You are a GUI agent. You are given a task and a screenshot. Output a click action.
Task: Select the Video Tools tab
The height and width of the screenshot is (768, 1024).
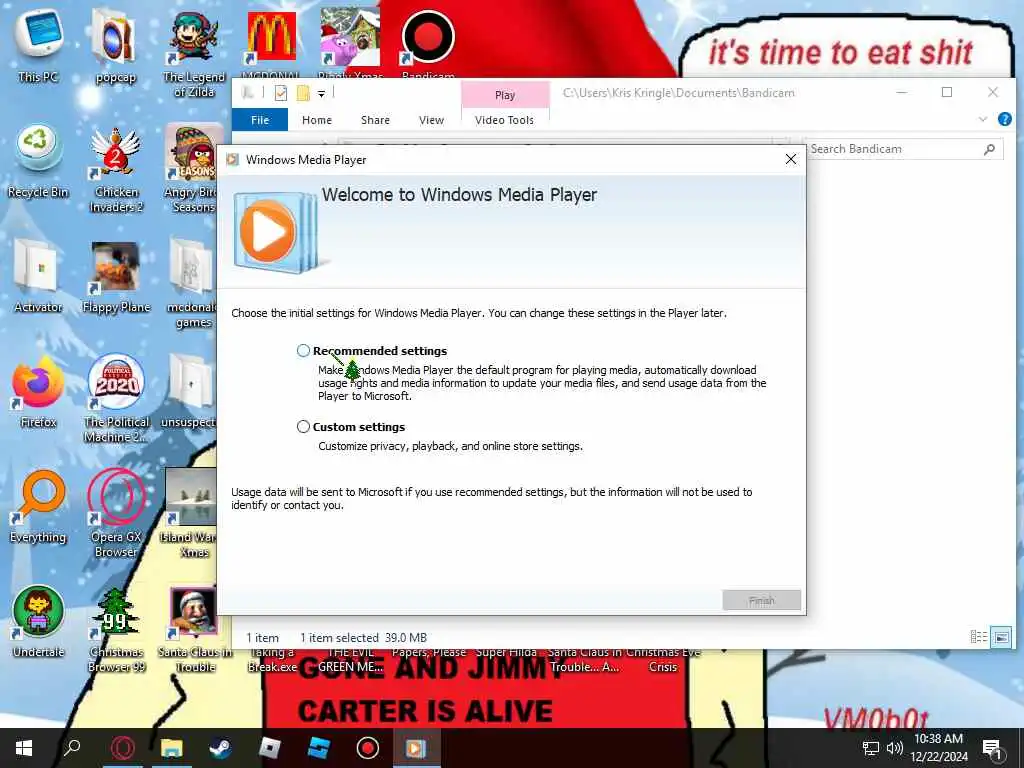pos(504,120)
